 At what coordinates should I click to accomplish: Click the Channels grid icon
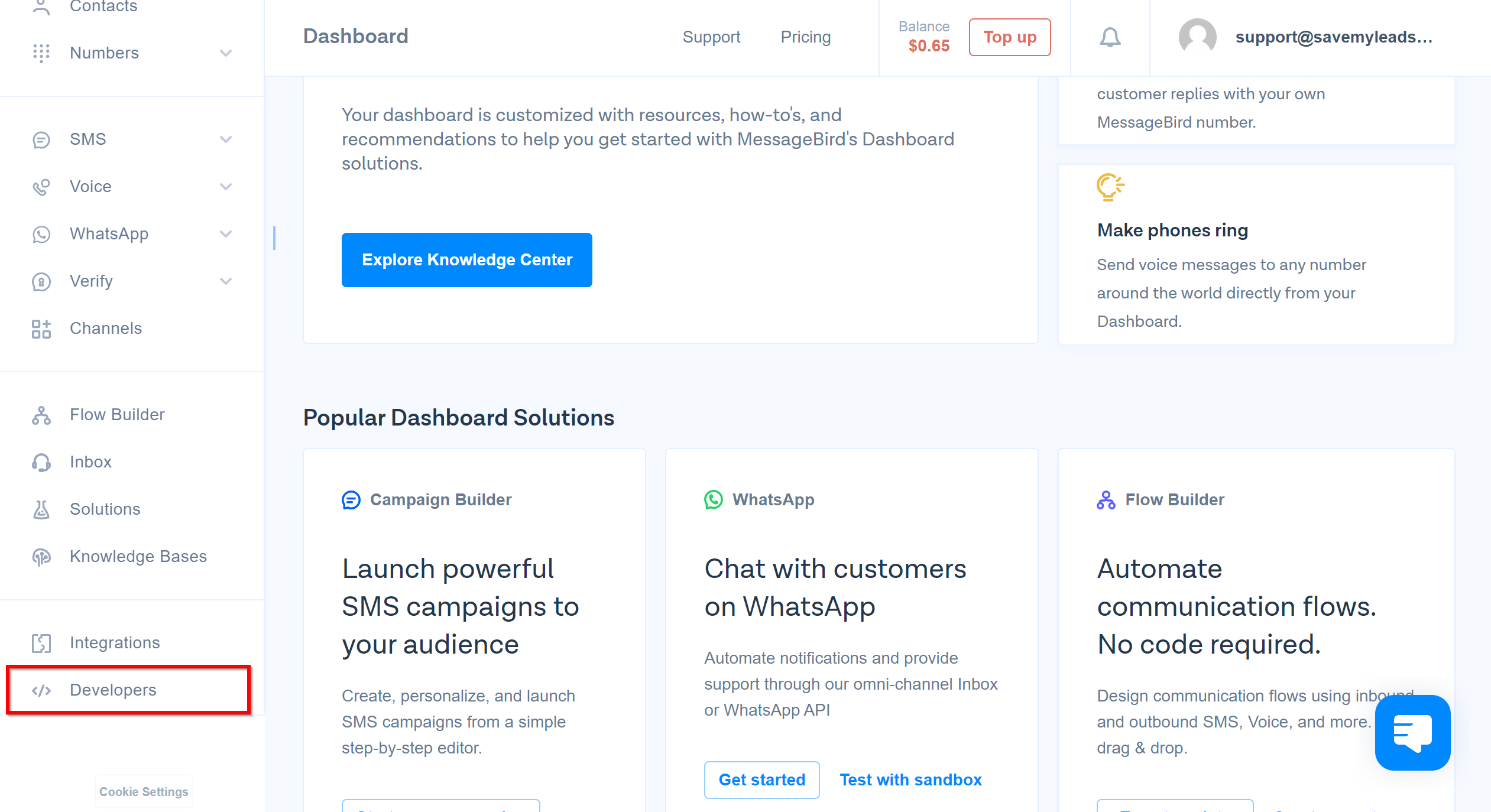click(41, 329)
